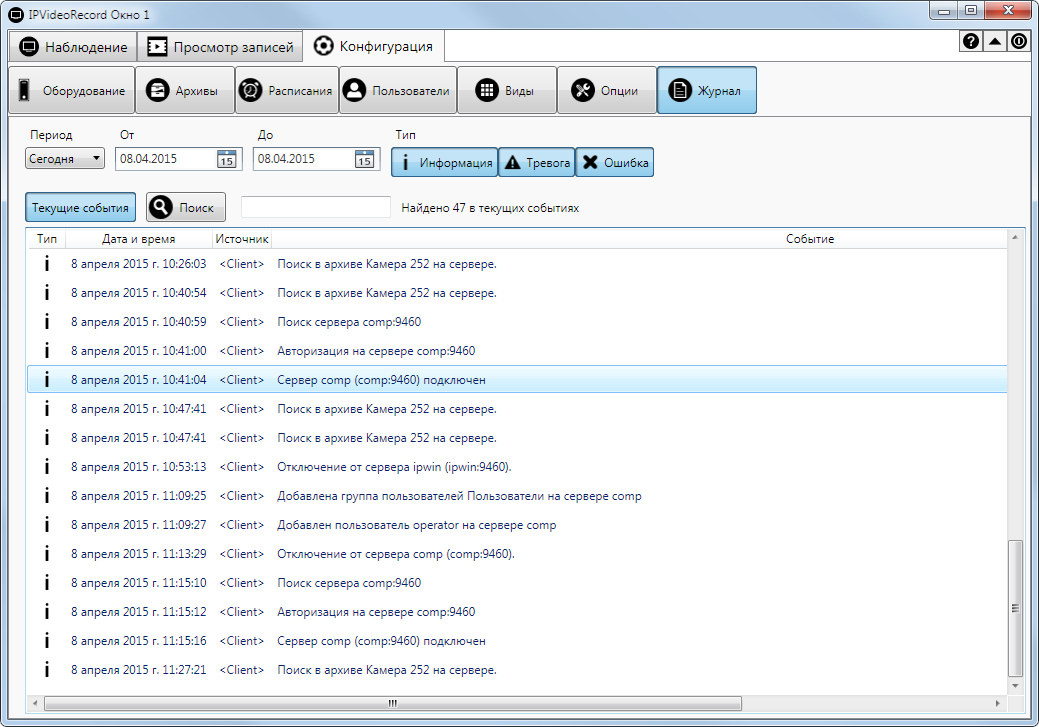Click the search text field next to Поиск
Viewport: 1039px width, 727px height.
[315, 208]
